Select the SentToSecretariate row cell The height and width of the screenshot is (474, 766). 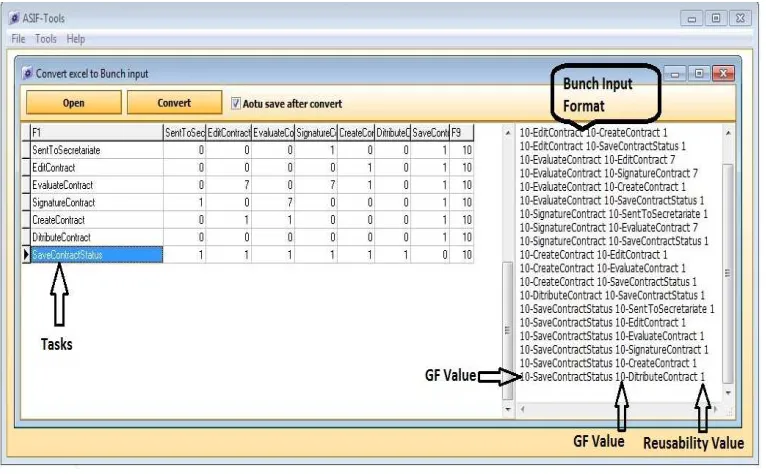97,150
